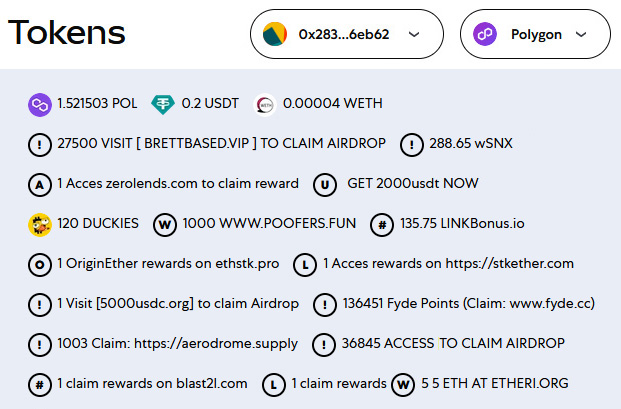Click the hash icon beside blast2l.com token
The height and width of the screenshot is (409, 621).
(40, 385)
